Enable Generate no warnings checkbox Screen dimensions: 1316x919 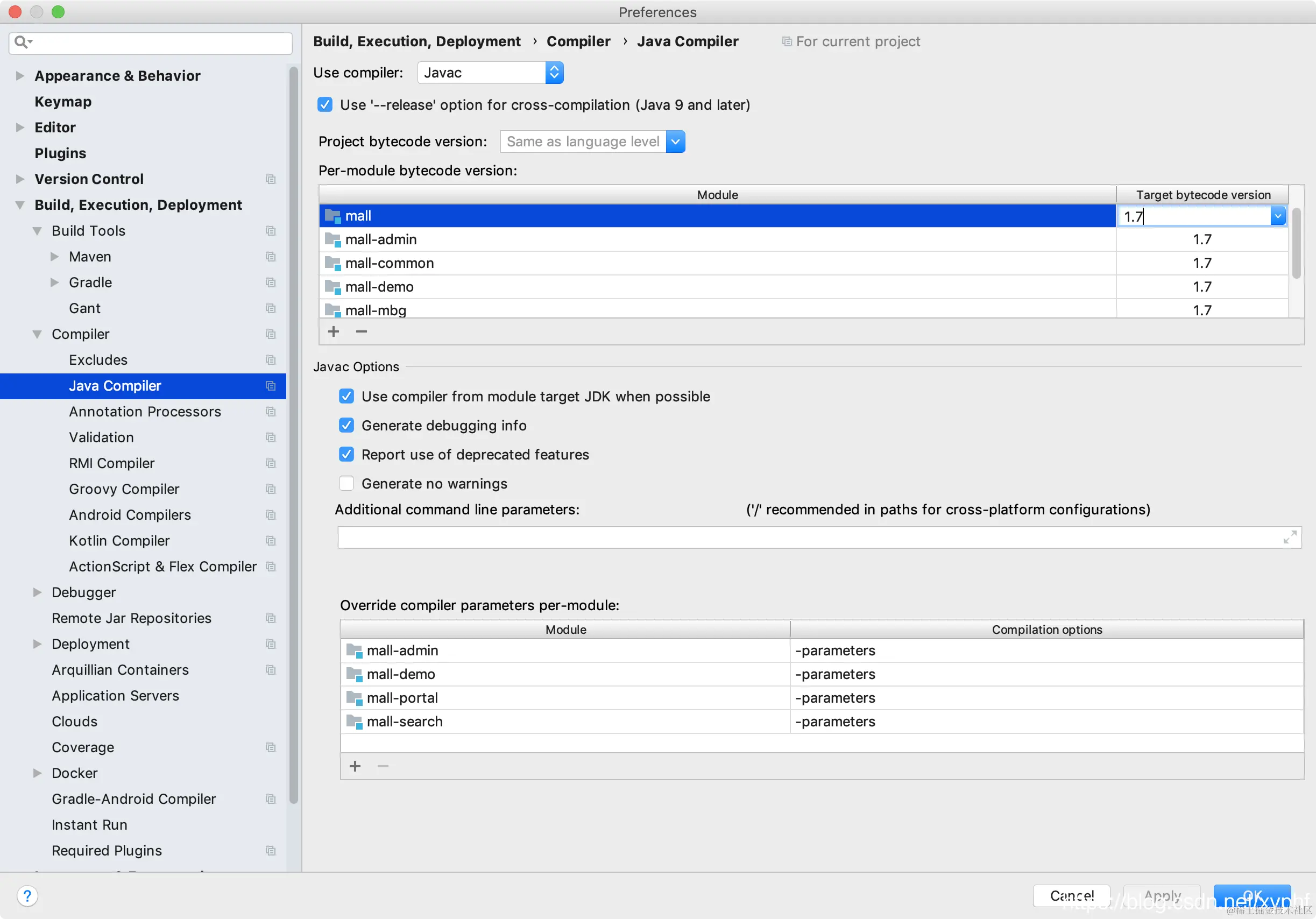click(x=346, y=483)
